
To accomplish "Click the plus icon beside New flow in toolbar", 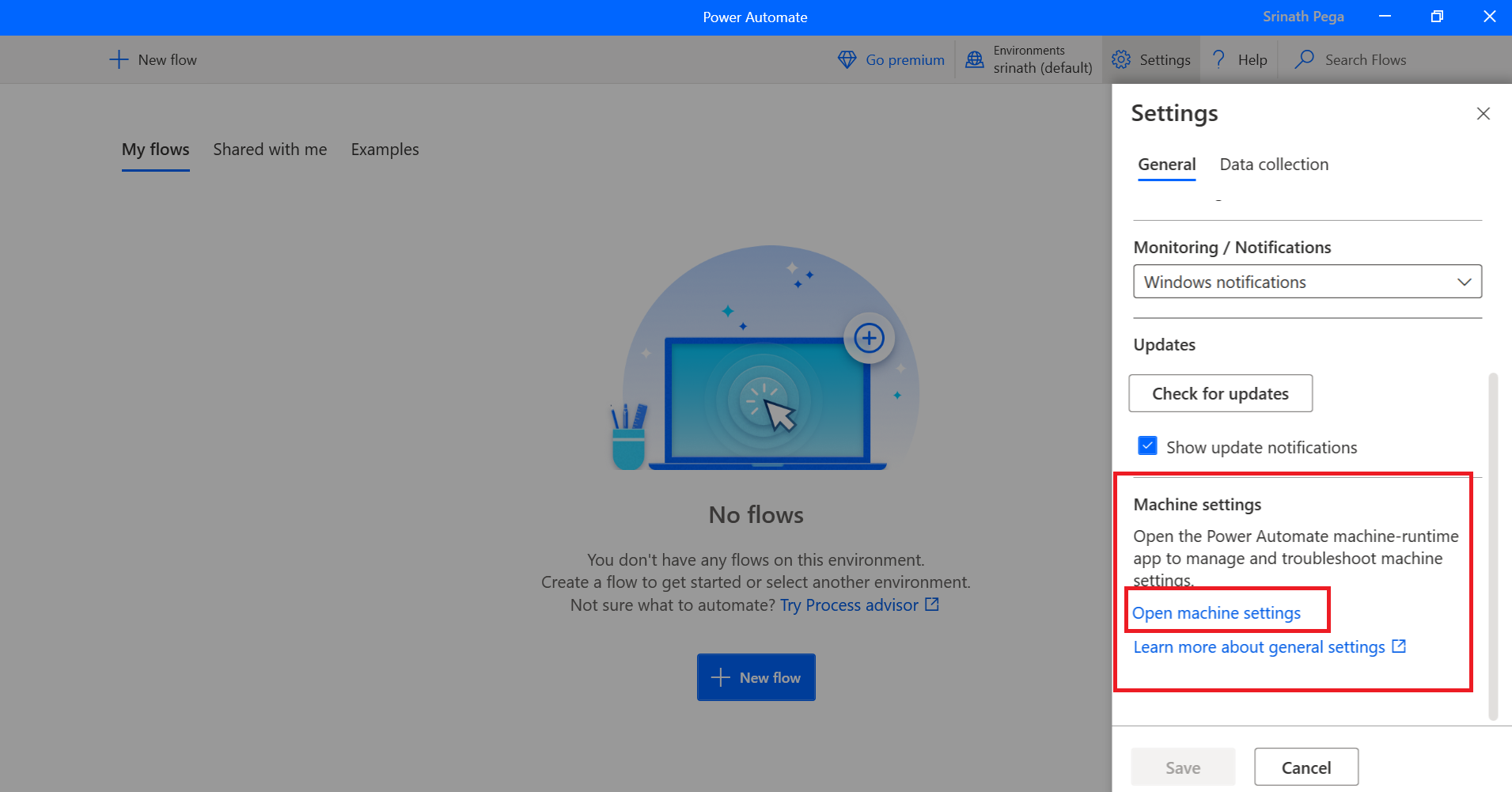I will pos(119,60).
